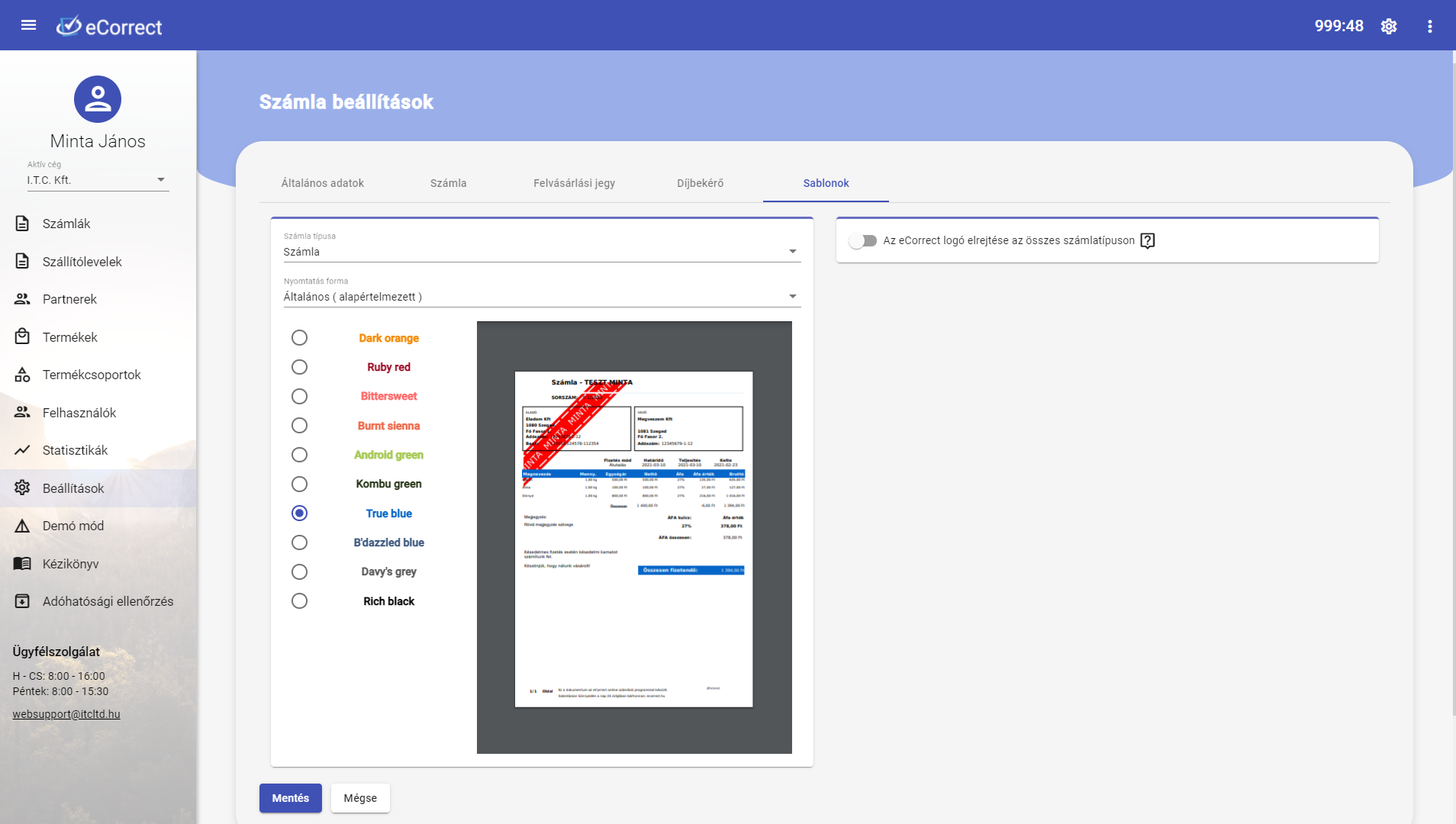Expand the Aktív cég company dropdown
Screen dimensions: 1456x824
pyautogui.click(x=98, y=180)
